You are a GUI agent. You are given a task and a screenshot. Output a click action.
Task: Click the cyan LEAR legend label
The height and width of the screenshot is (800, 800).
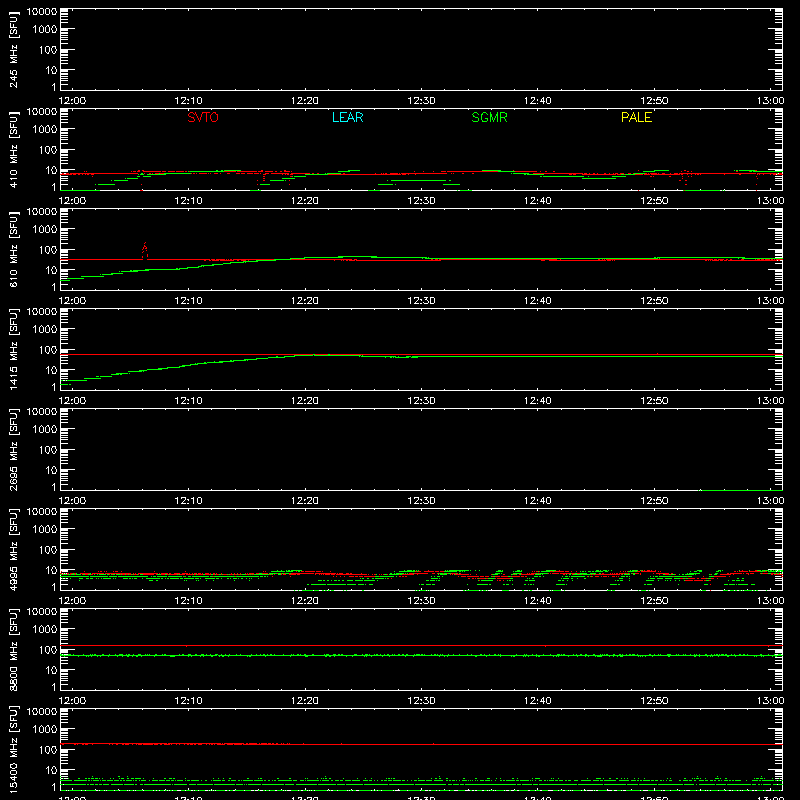(347, 117)
